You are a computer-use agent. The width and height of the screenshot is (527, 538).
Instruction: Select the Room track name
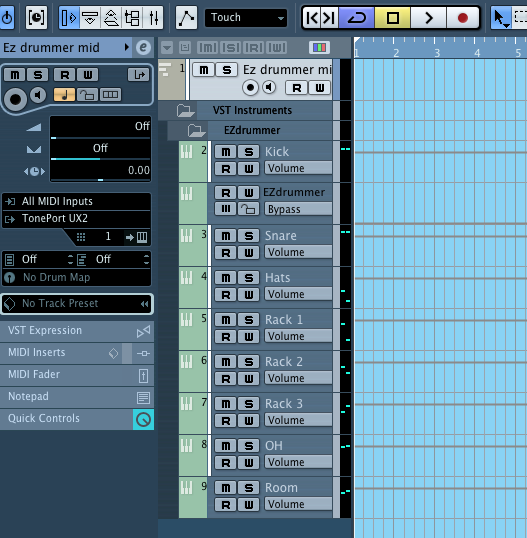[281, 488]
